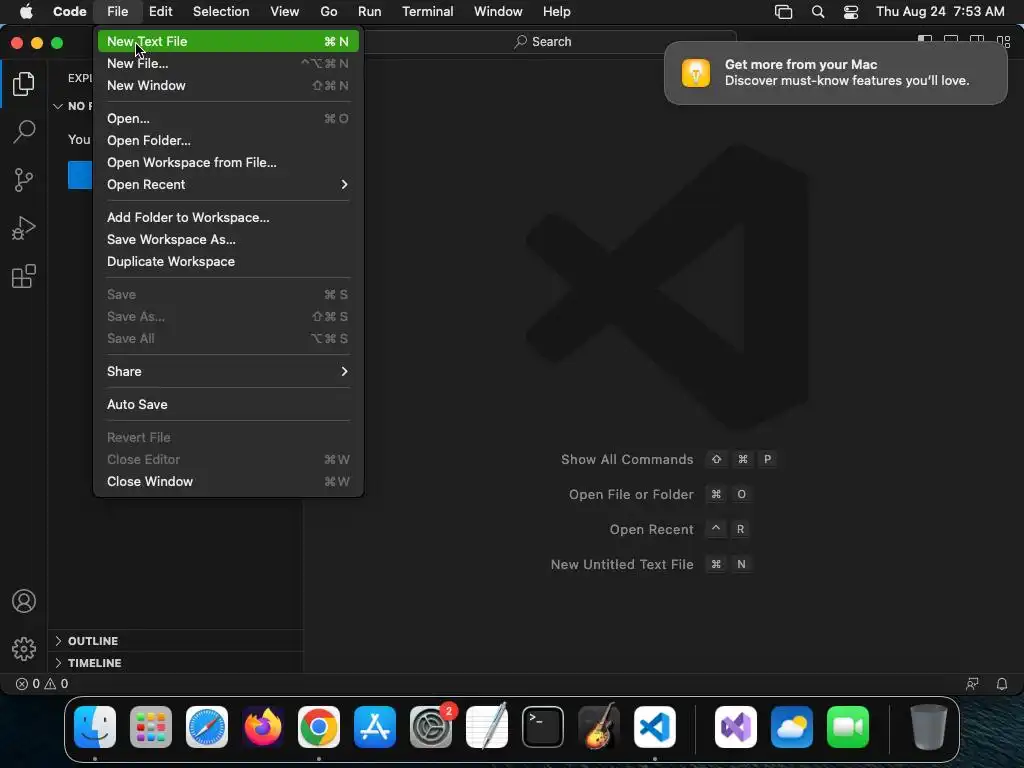Screen dimensions: 1024x768
Task: Choose Open Folder... menu item
Action: 228,140
